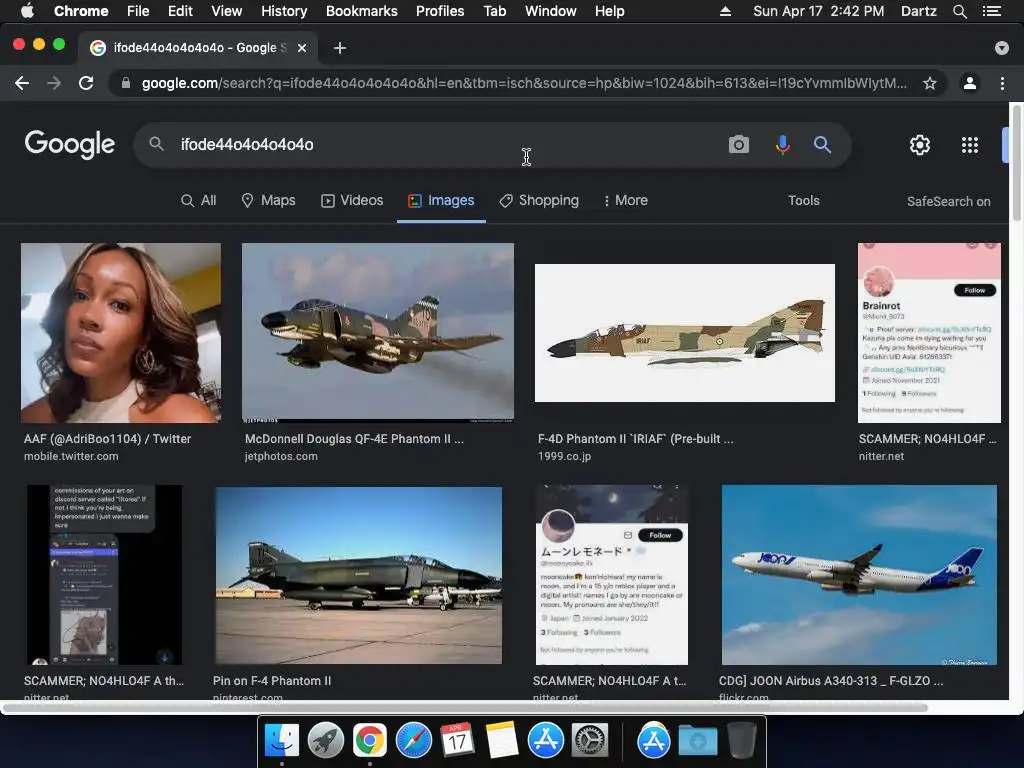Screen dimensions: 1024x768
Task: Open the Trash in the Dock
Action: click(x=742, y=740)
